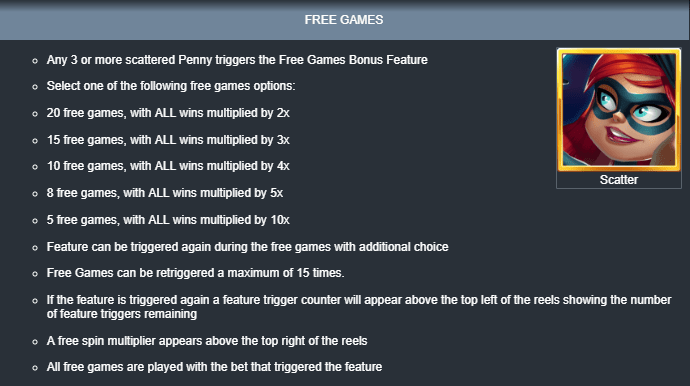
Task: Click the bullet beside '10 free games' line
Action: (35, 167)
